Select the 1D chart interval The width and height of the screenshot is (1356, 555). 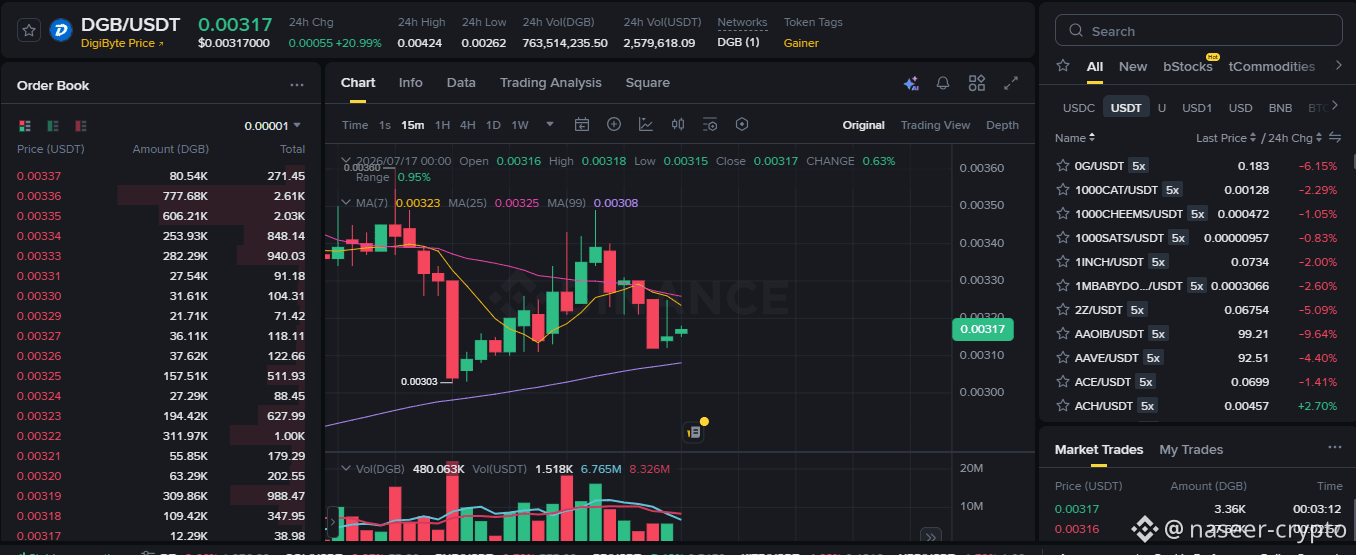pyautogui.click(x=493, y=125)
